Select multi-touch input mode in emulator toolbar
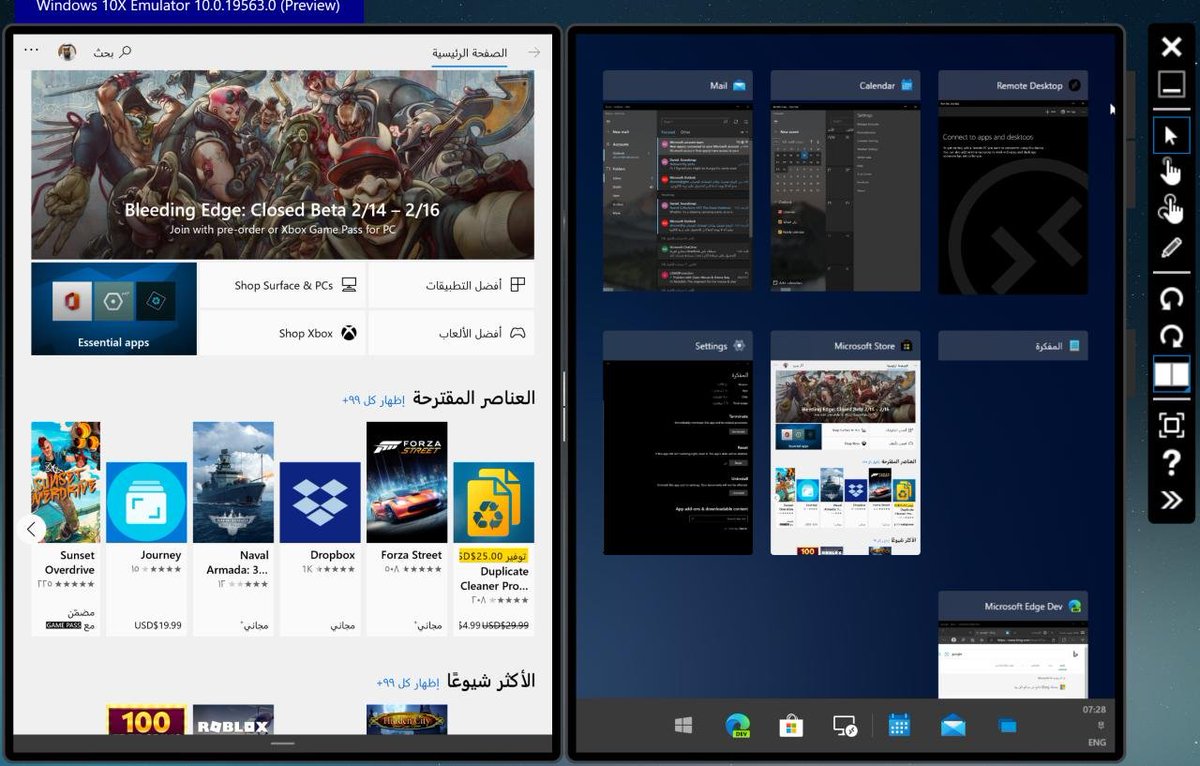This screenshot has height=766, width=1200. click(x=1171, y=208)
